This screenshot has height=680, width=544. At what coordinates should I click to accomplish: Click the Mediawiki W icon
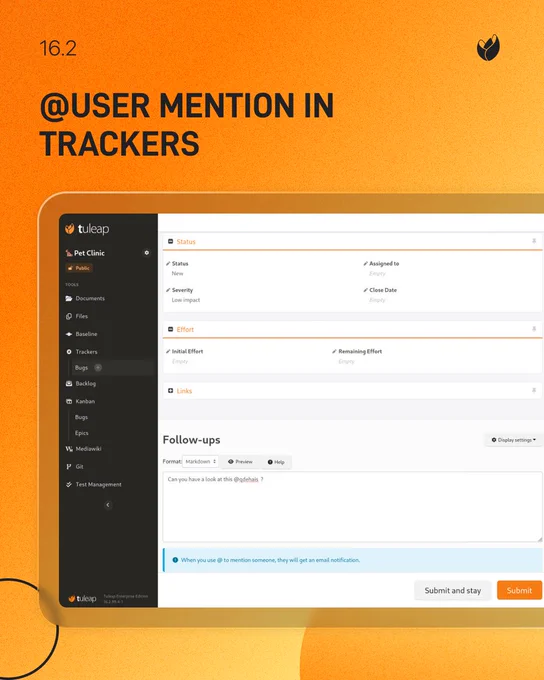(x=69, y=449)
